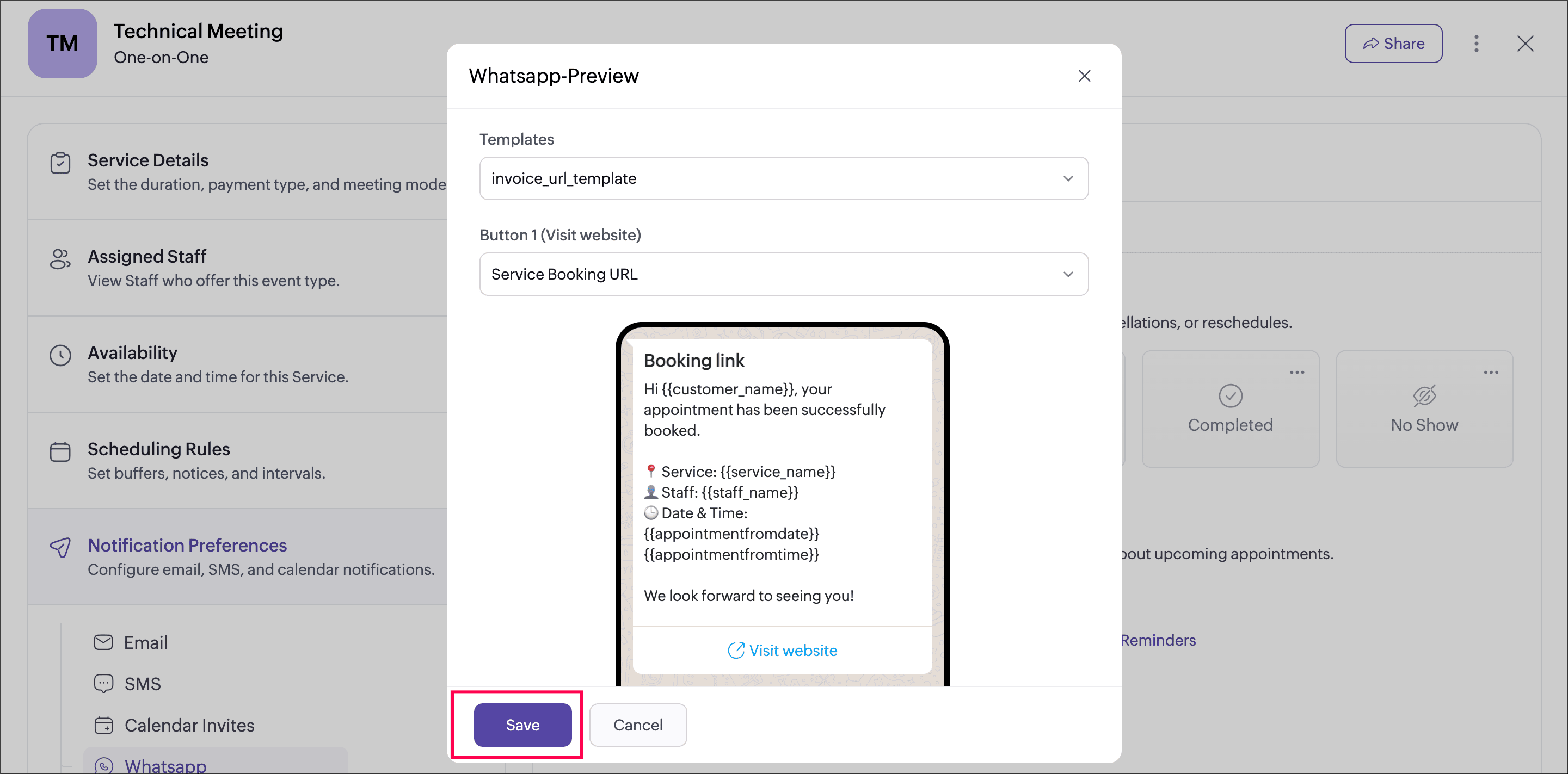Viewport: 1568px width, 774px height.
Task: Cancel the Whatsapp-Preview dialog
Action: [x=637, y=725]
